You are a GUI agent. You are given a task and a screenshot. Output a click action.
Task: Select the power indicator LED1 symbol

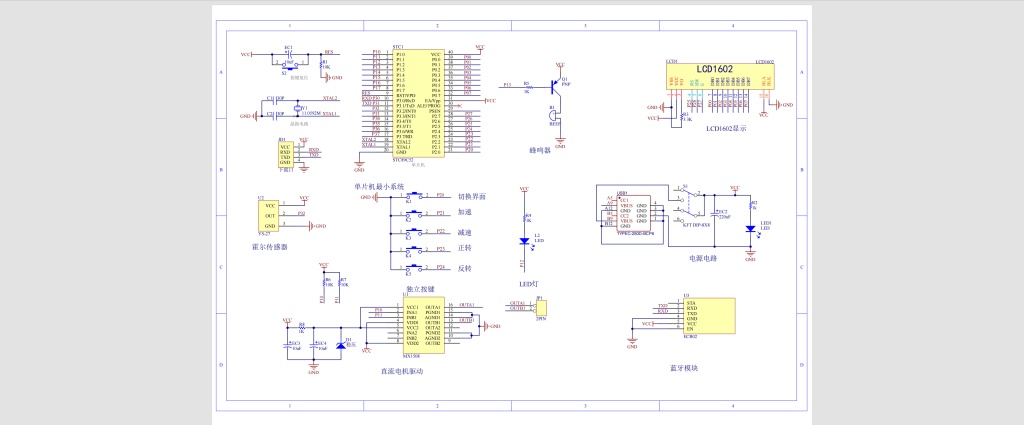click(x=750, y=229)
